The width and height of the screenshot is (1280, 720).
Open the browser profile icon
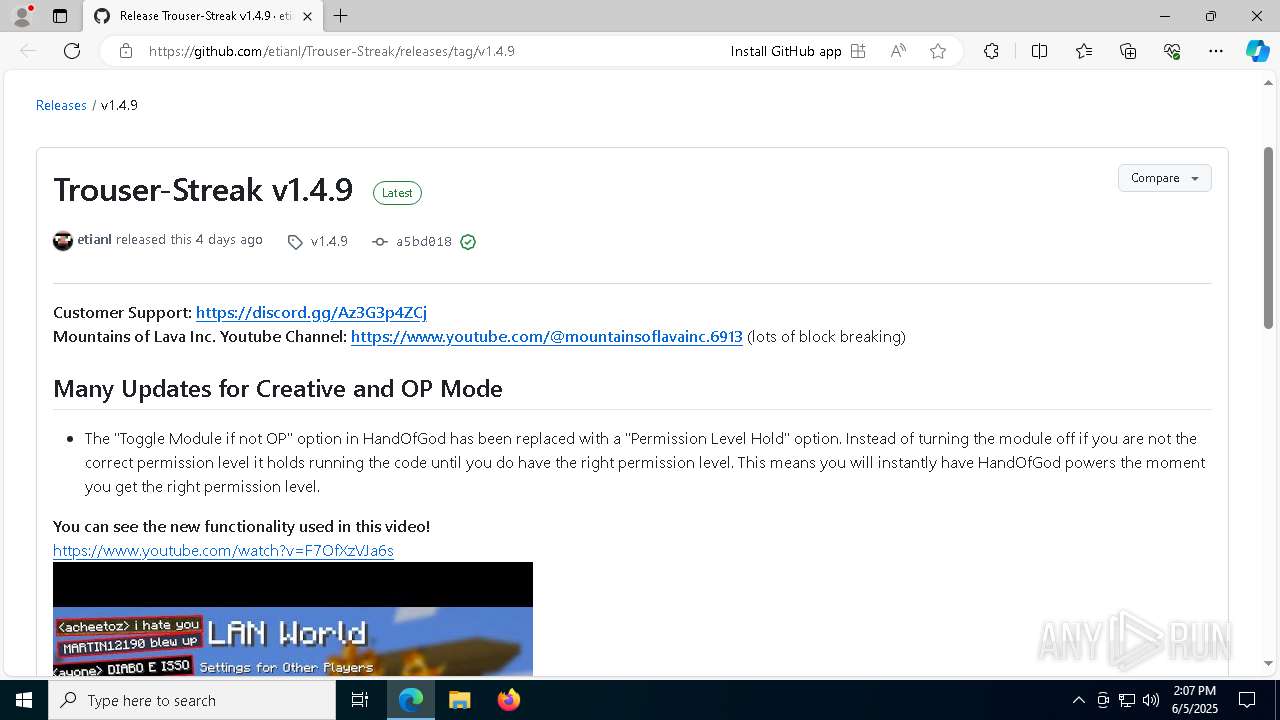click(x=22, y=16)
